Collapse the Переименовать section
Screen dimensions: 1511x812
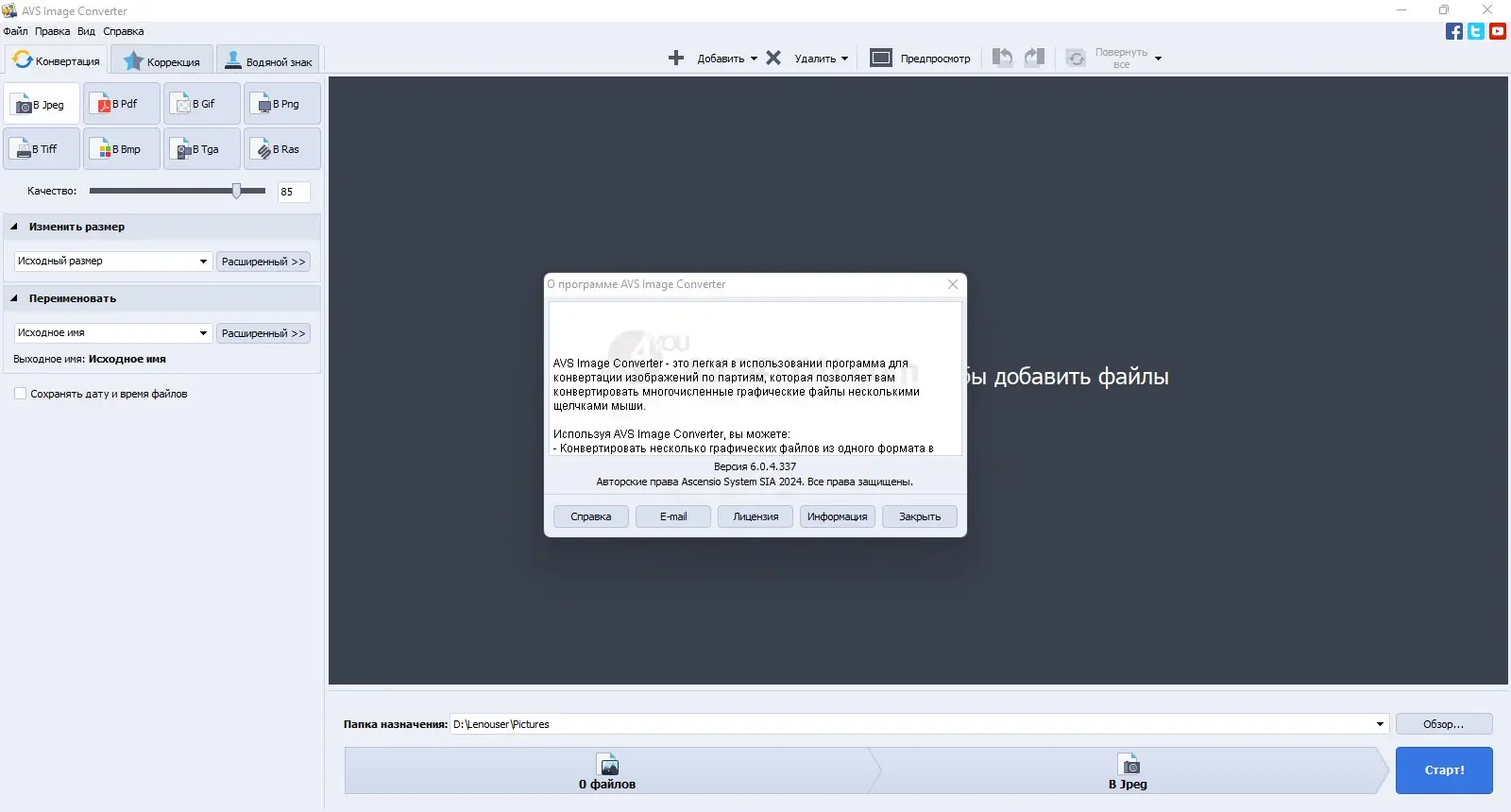pos(14,298)
